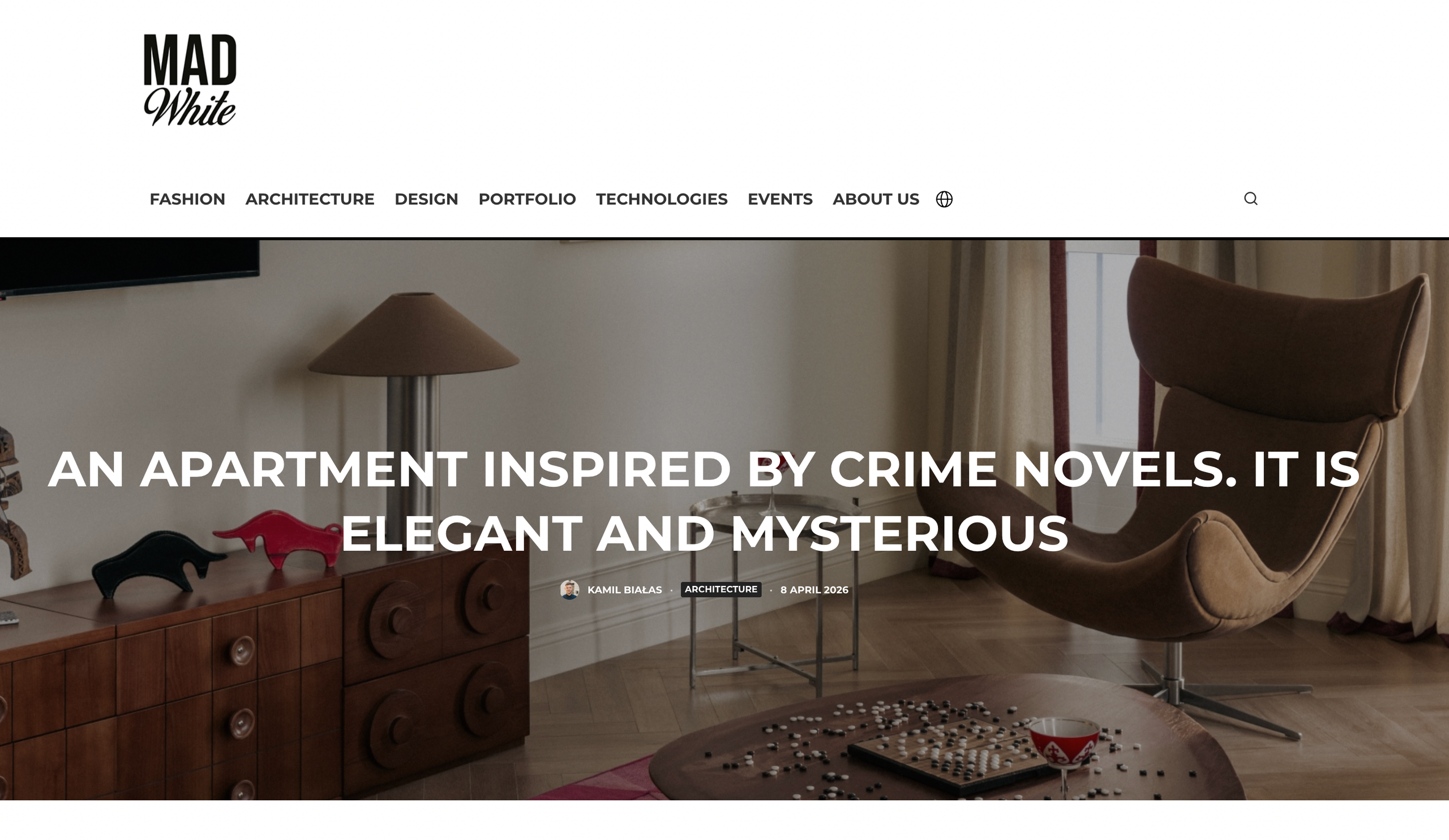Click Kamil Białas's round avatar photo

click(x=569, y=589)
